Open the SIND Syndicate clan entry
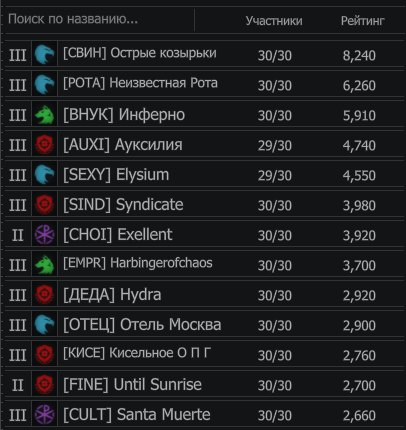The image size is (406, 430). (204, 204)
